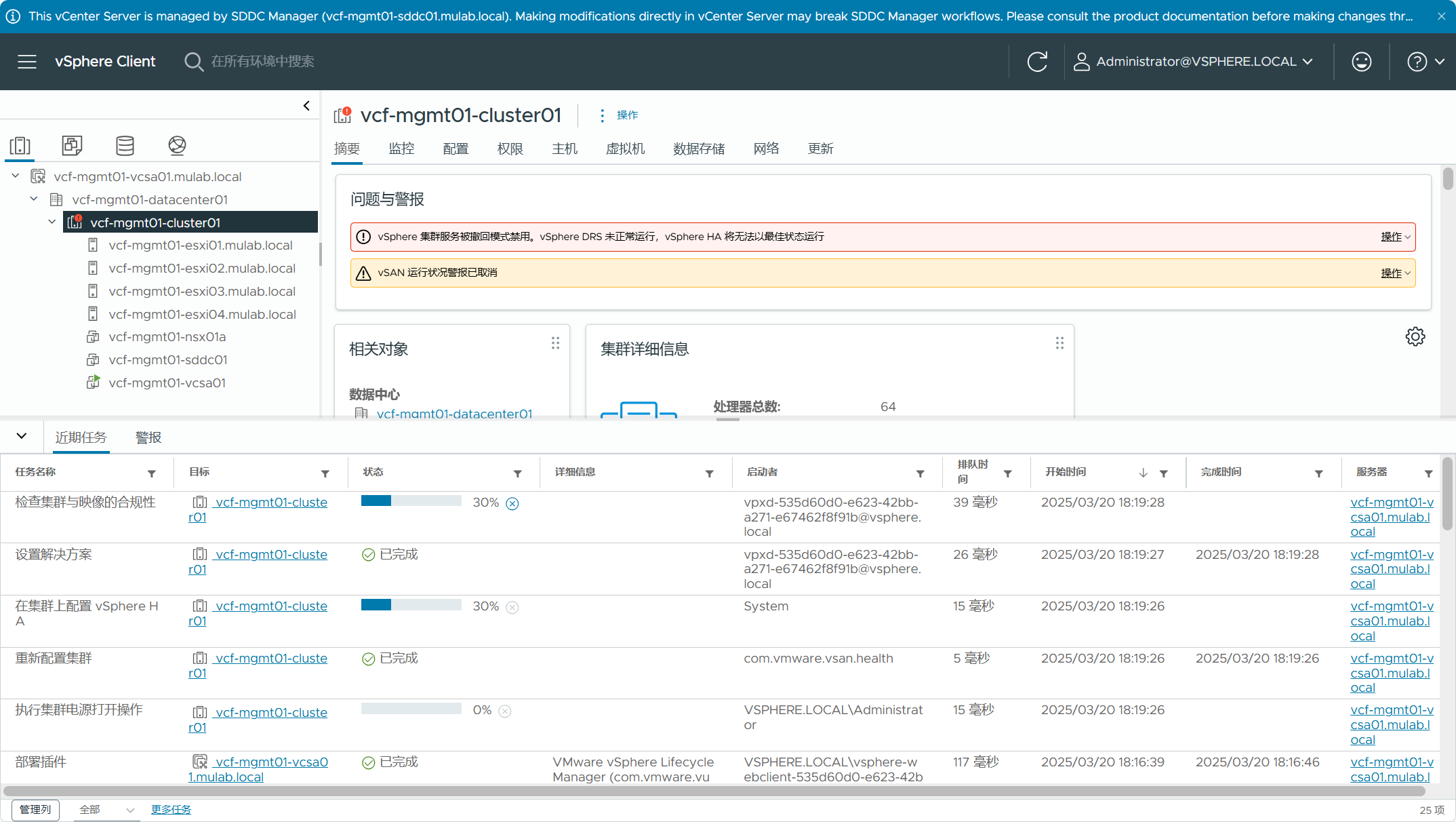Open the 监控 tab
Viewport: 1456px width, 822px height.
click(x=401, y=149)
